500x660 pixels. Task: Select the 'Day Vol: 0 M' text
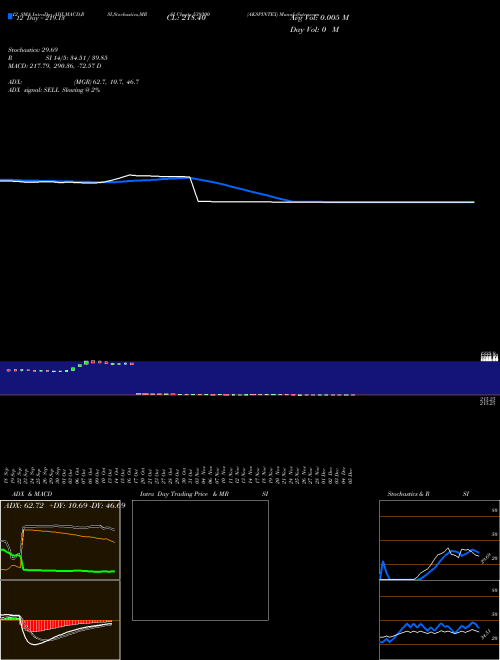click(314, 30)
